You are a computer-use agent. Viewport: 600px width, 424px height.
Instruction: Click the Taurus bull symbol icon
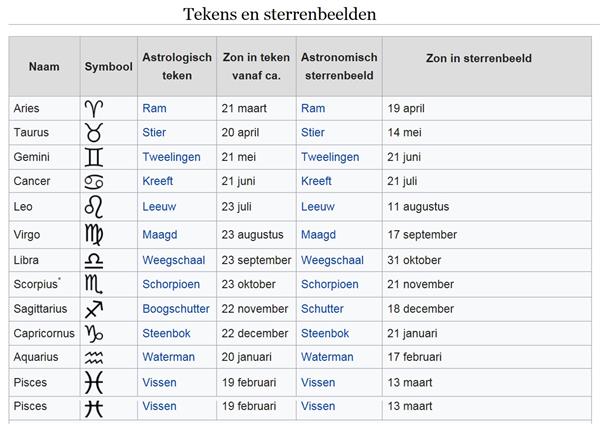pyautogui.click(x=93, y=133)
